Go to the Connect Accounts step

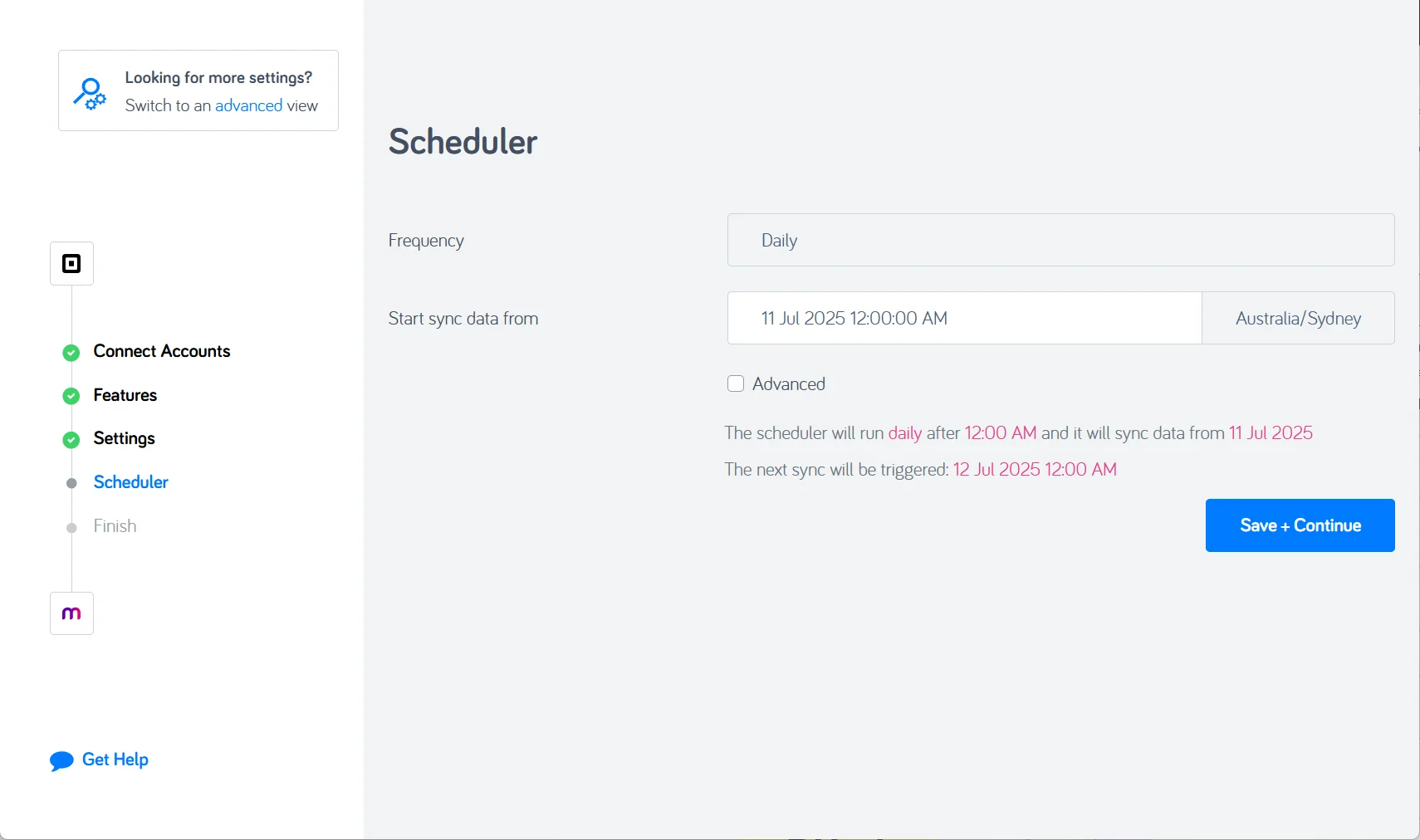point(162,351)
